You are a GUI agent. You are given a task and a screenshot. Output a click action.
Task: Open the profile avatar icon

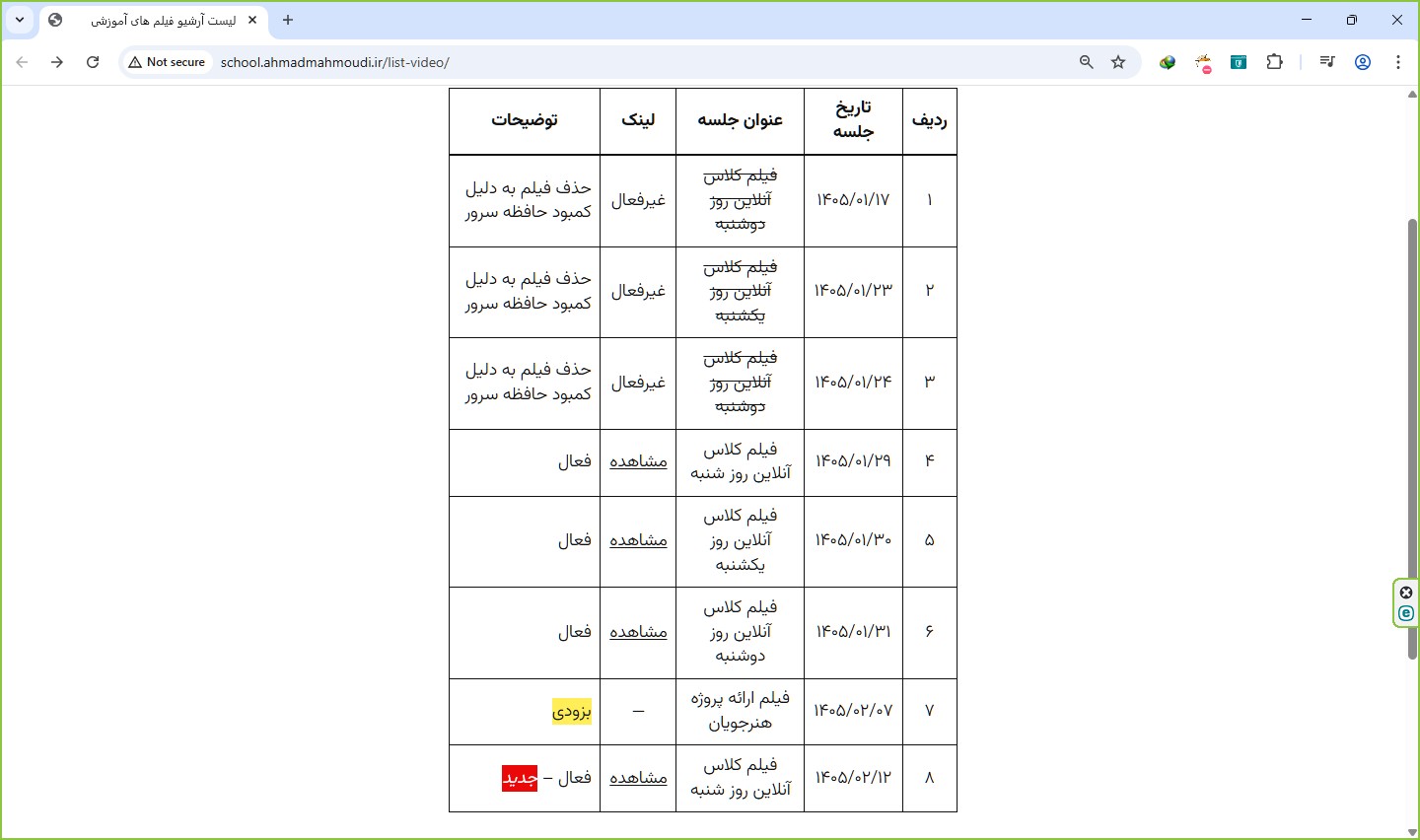click(1363, 62)
